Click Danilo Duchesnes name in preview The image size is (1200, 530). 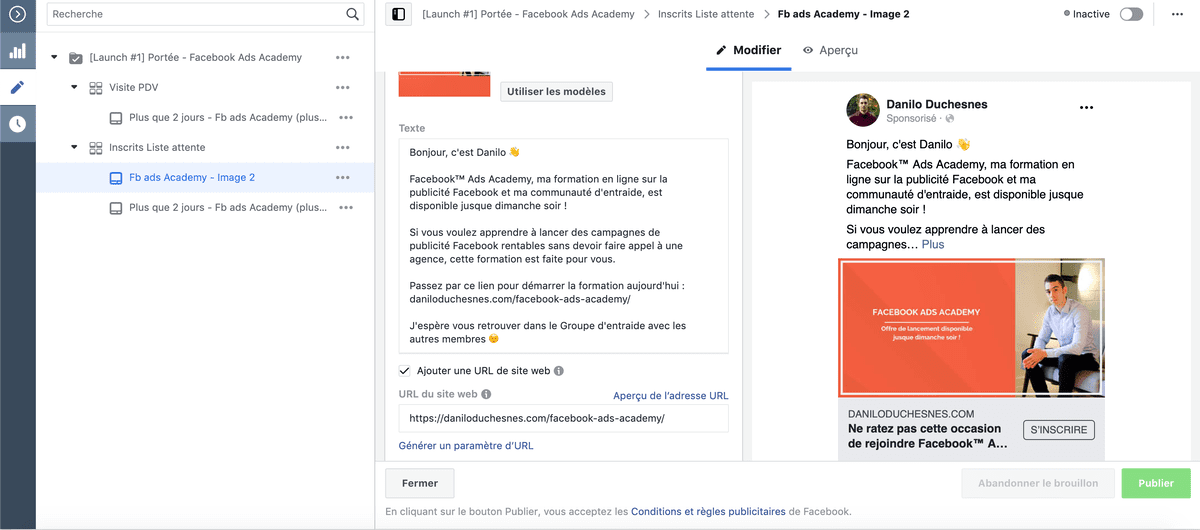937,103
